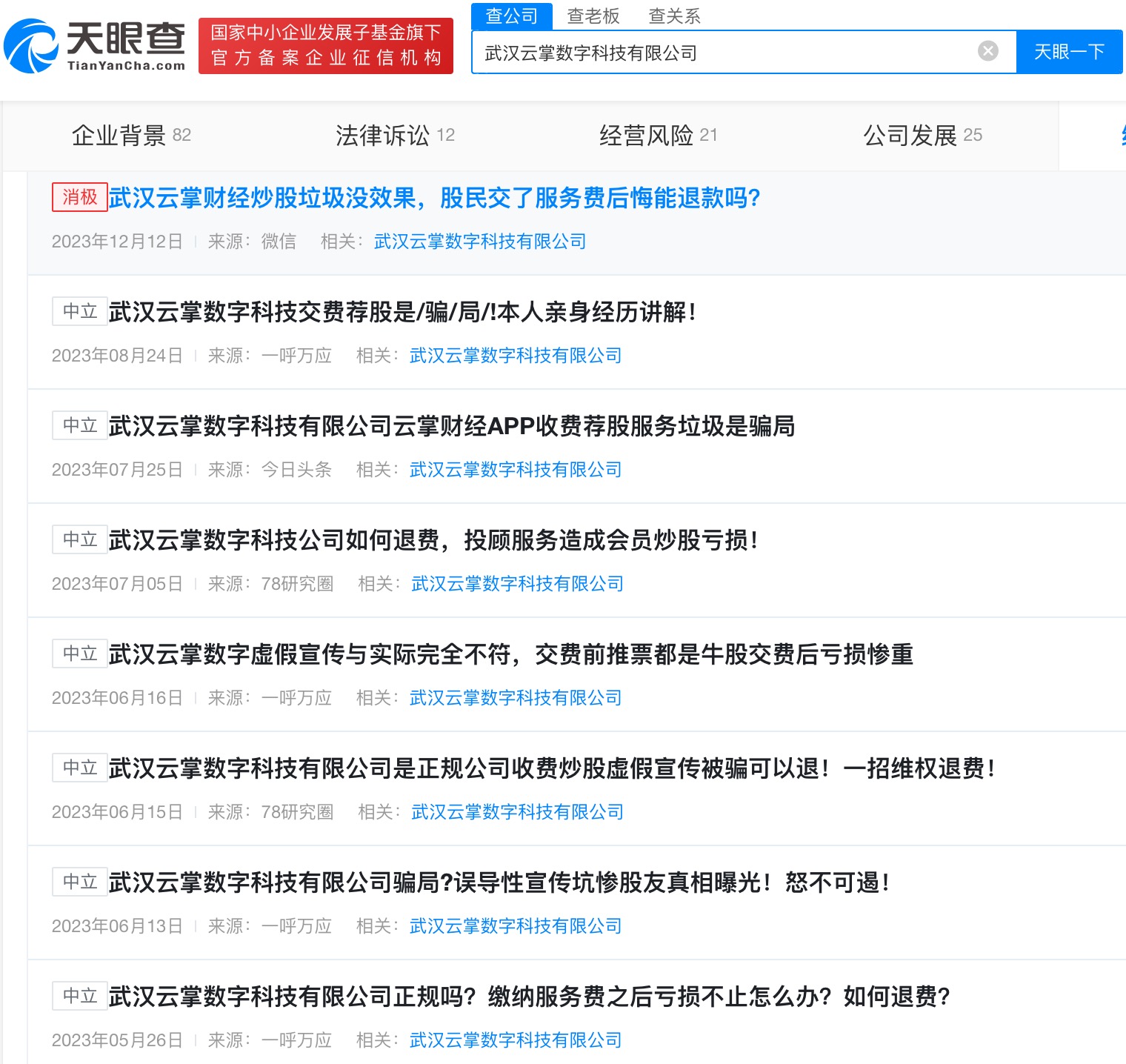Click the TianYanCha logo
The image size is (1126, 1064).
tap(95, 46)
